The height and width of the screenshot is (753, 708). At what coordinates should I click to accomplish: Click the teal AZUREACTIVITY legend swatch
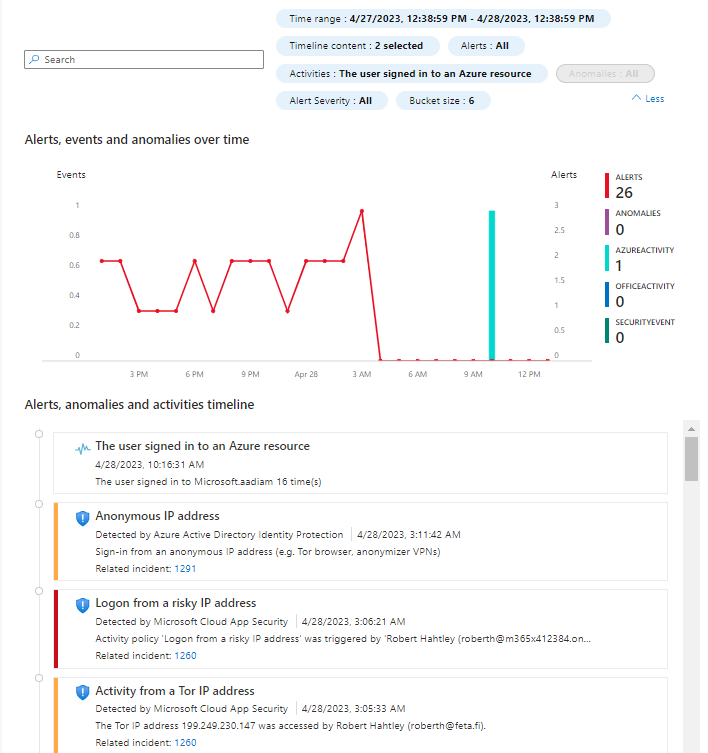(x=607, y=259)
